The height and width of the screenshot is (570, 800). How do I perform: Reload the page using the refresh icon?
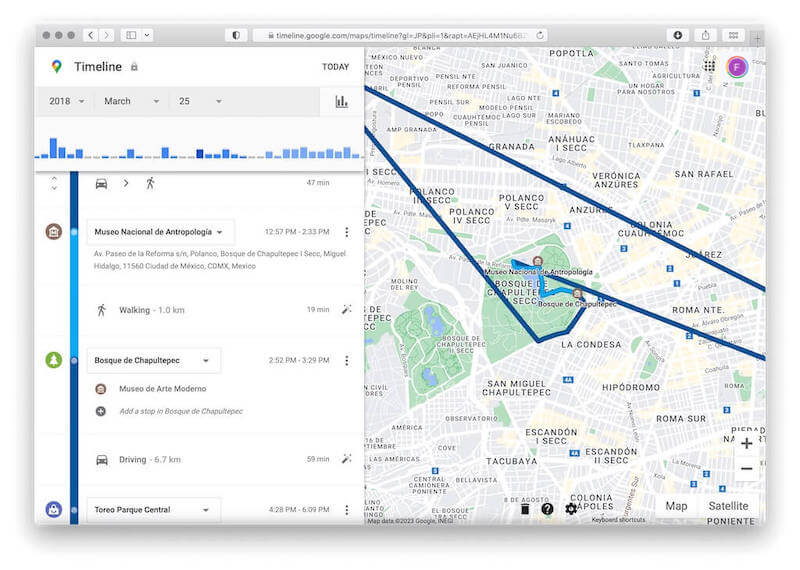click(540, 35)
